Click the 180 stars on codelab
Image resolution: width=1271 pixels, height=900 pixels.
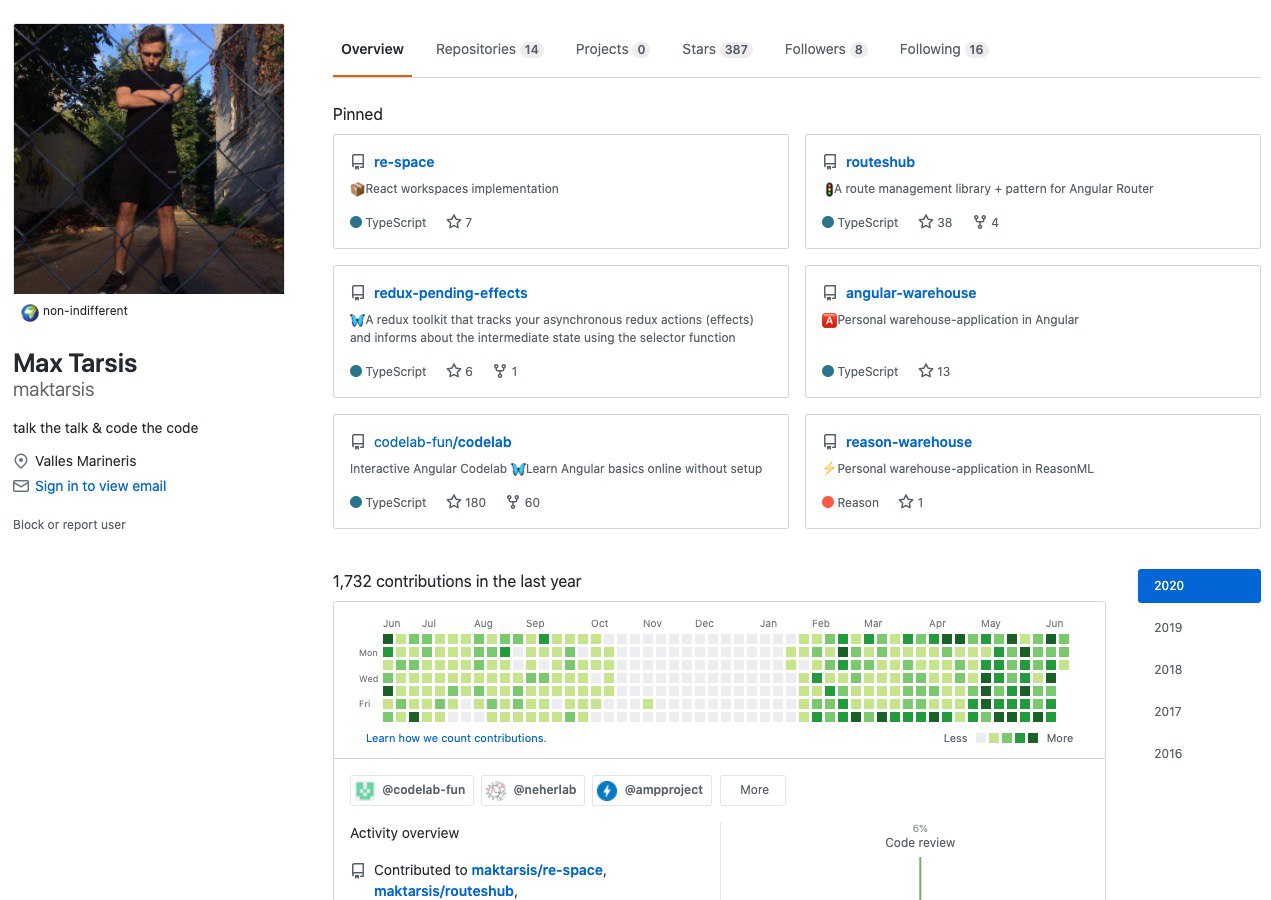[466, 502]
